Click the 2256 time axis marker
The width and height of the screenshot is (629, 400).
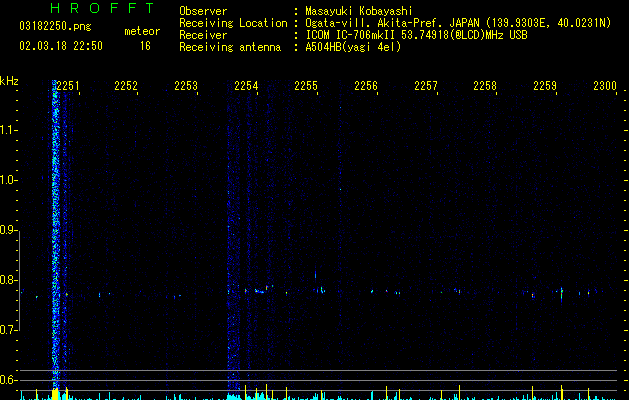click(x=366, y=86)
